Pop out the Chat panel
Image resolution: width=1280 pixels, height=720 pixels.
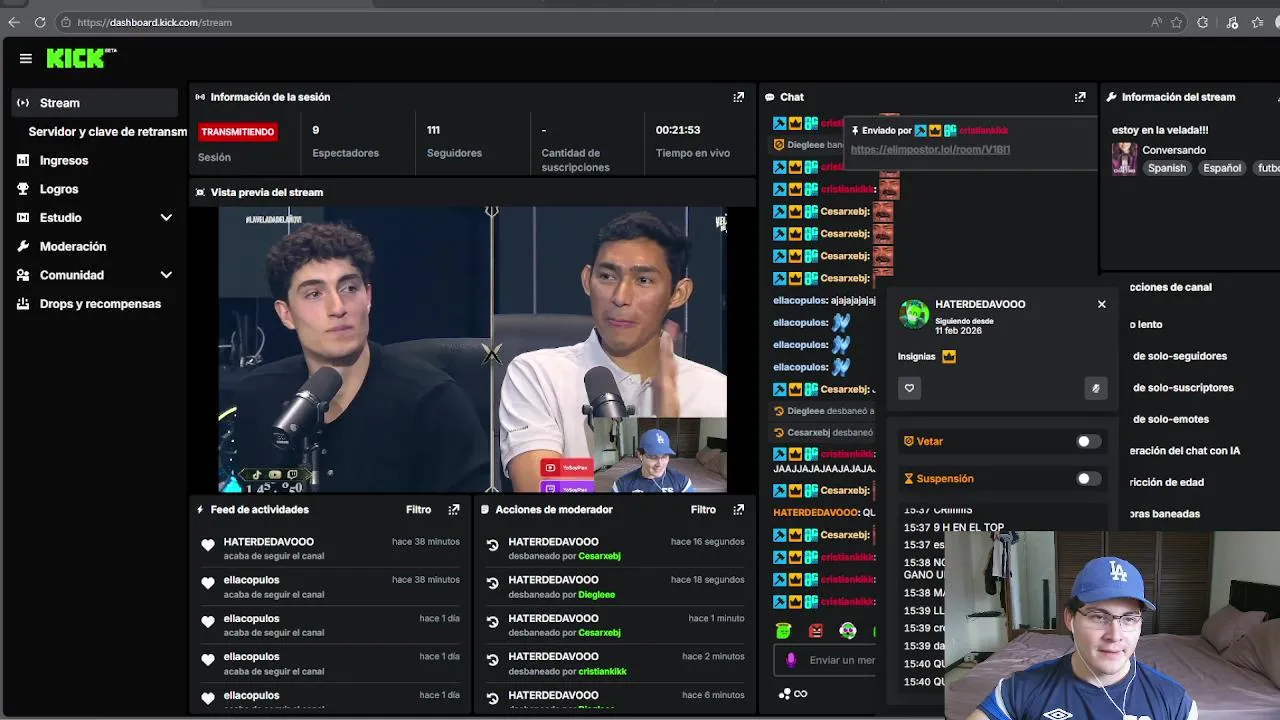1080,97
